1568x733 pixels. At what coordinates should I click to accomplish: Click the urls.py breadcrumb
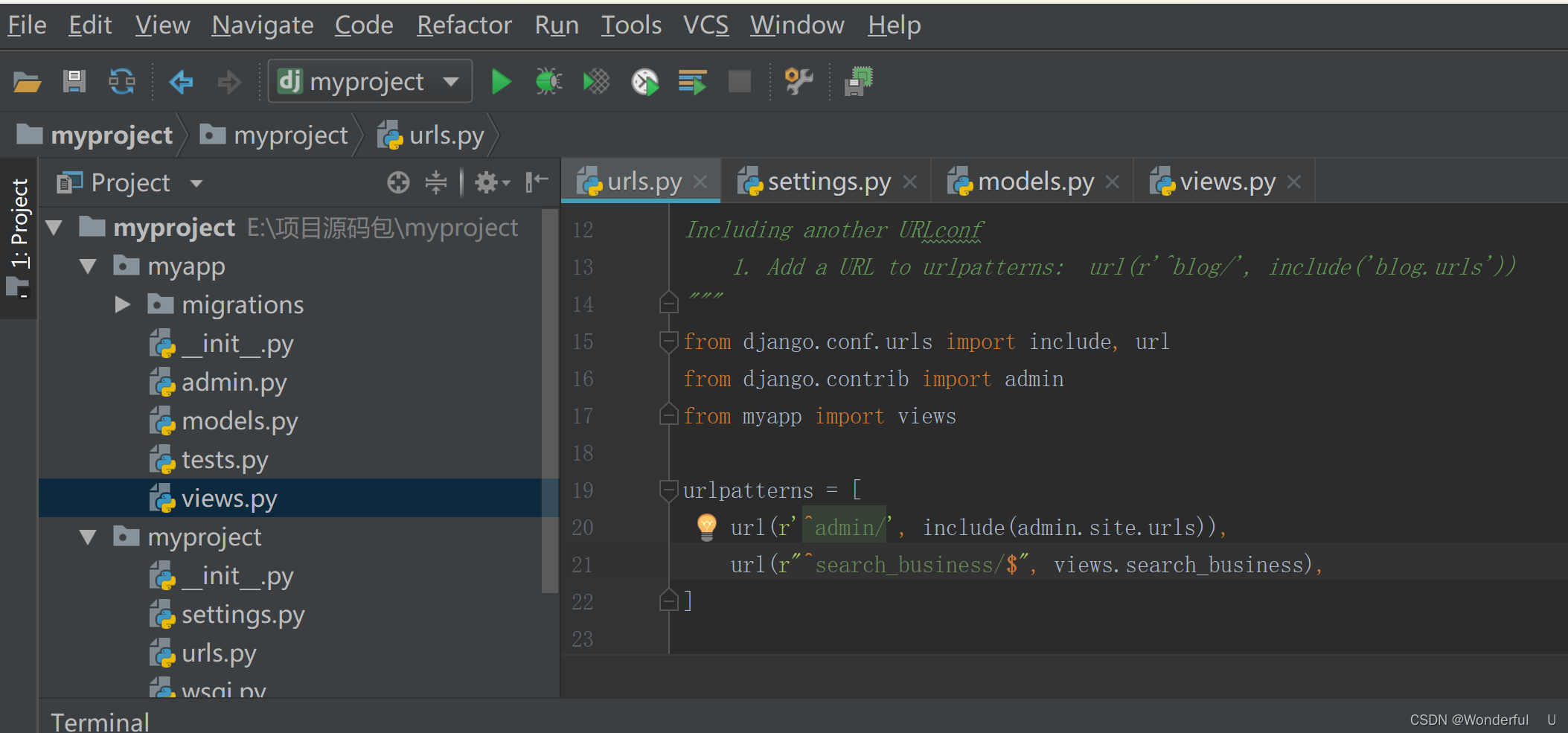431,135
